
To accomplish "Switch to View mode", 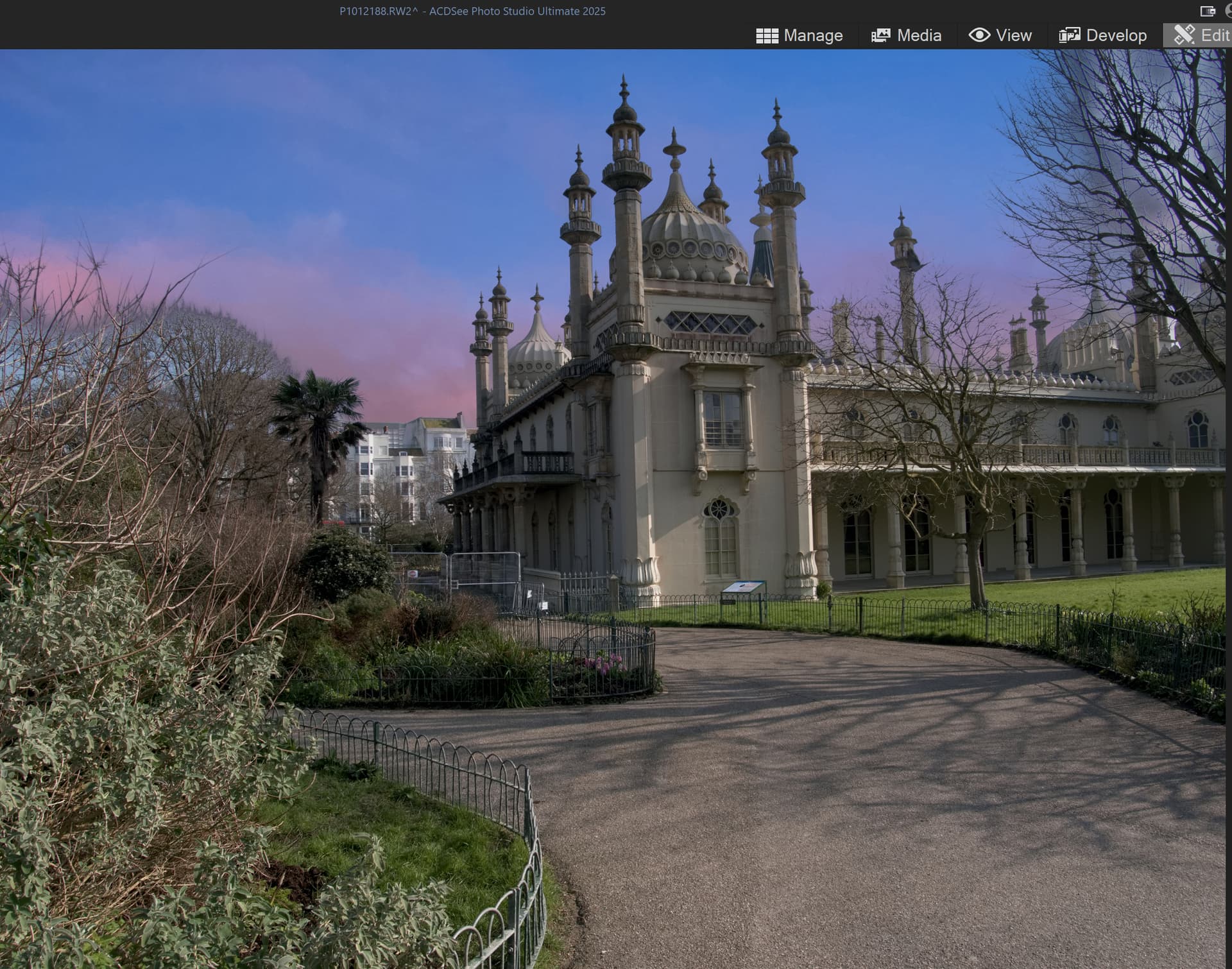I will coord(1000,35).
